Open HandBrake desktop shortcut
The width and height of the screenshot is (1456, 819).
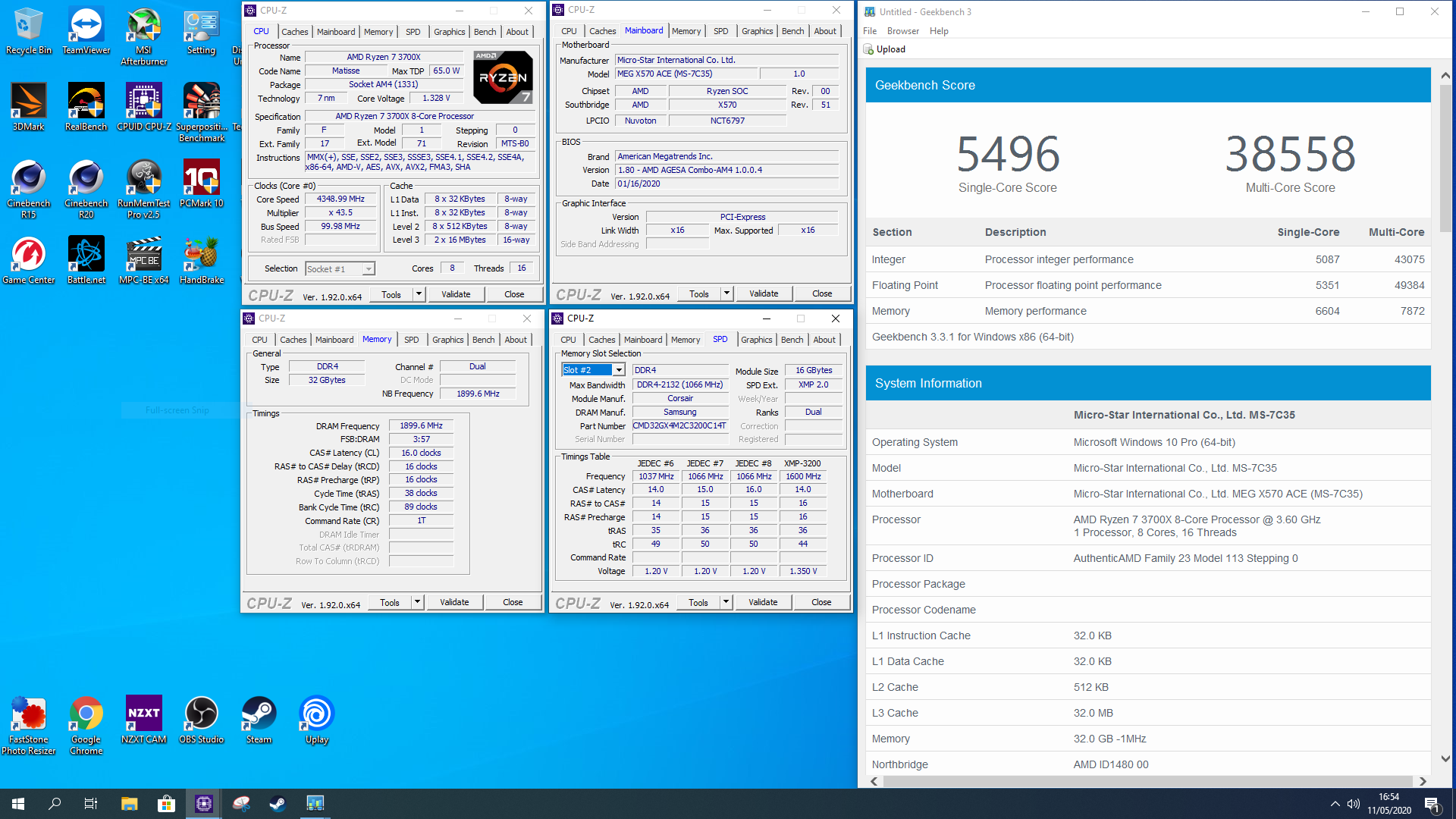click(201, 260)
